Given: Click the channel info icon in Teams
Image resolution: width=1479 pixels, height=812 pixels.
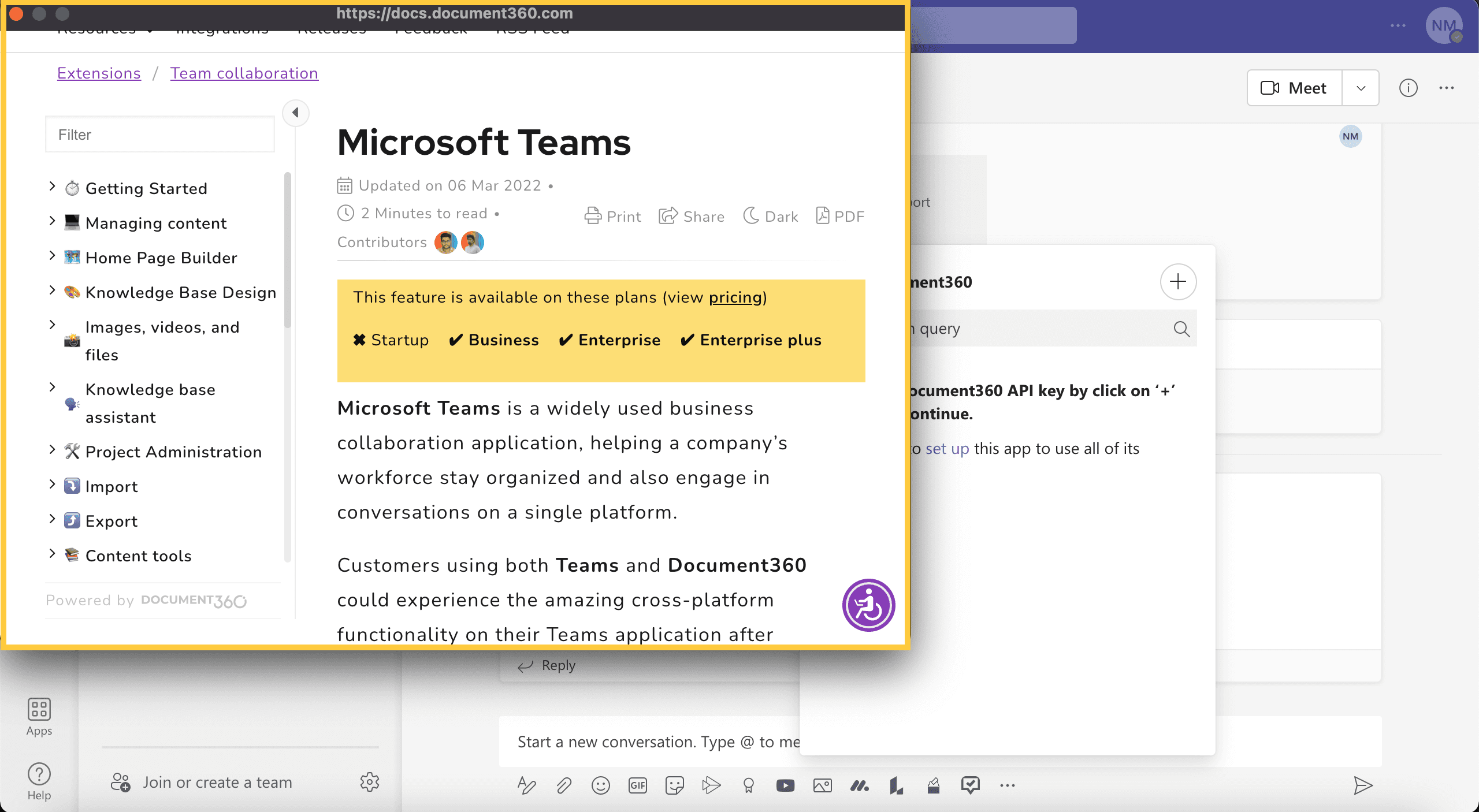Looking at the screenshot, I should (x=1409, y=88).
